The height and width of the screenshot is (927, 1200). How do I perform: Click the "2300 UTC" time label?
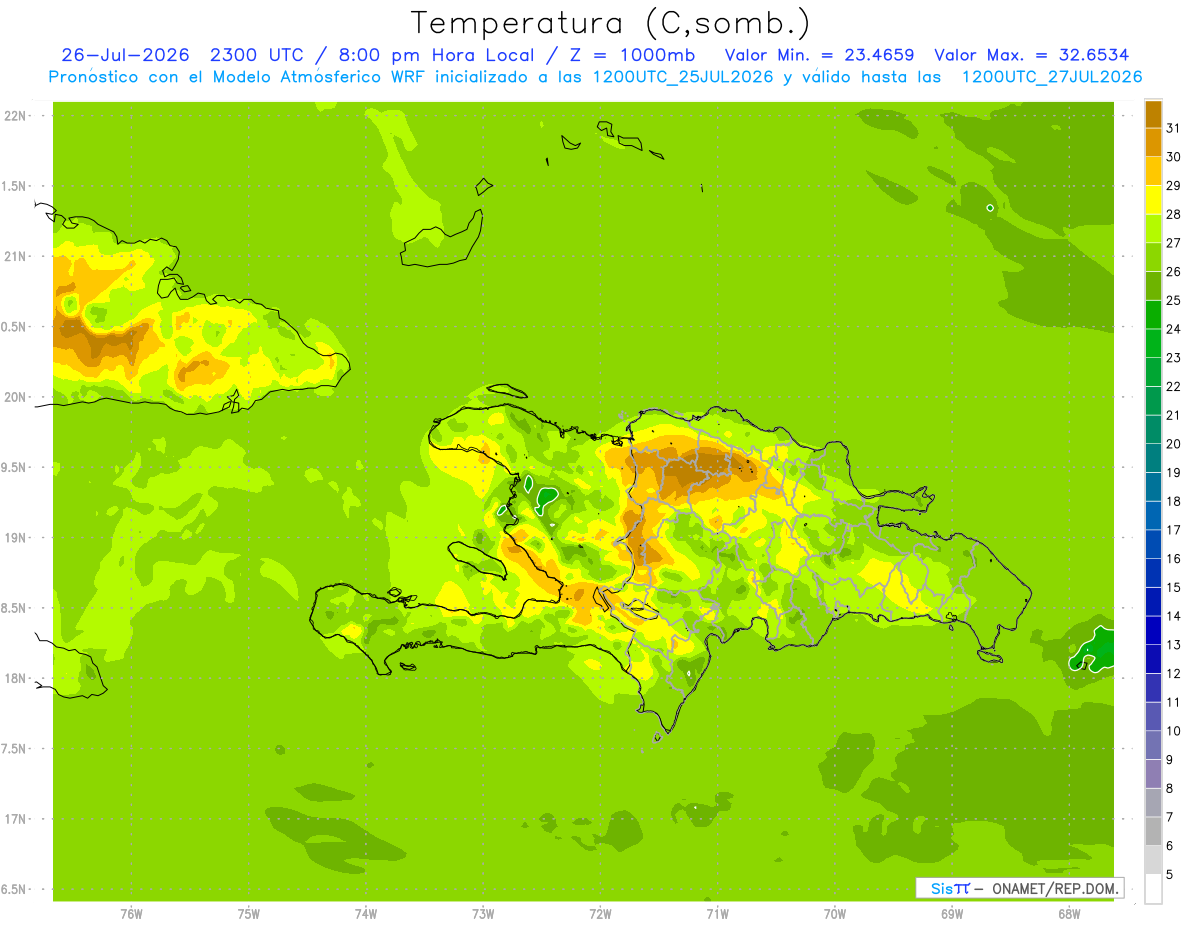pos(255,55)
